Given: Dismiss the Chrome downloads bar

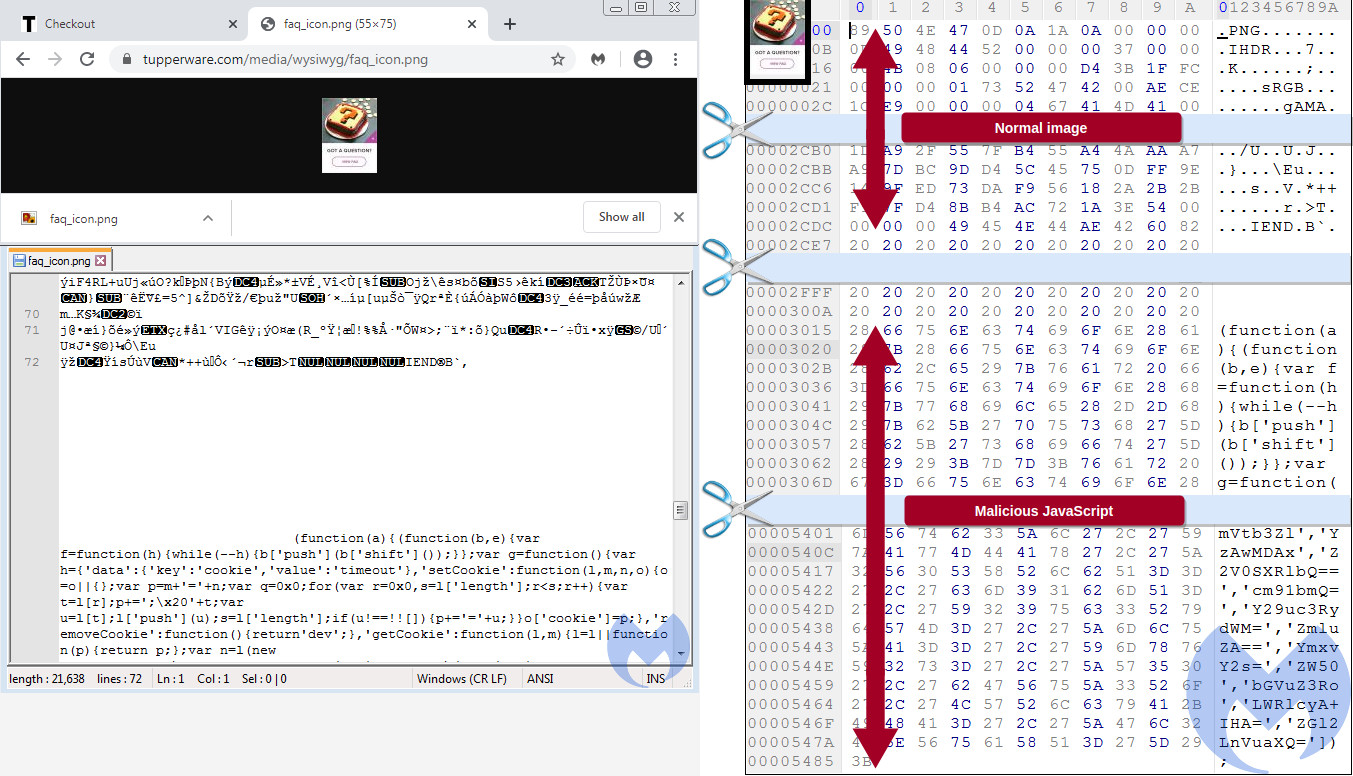Looking at the screenshot, I should point(679,217).
